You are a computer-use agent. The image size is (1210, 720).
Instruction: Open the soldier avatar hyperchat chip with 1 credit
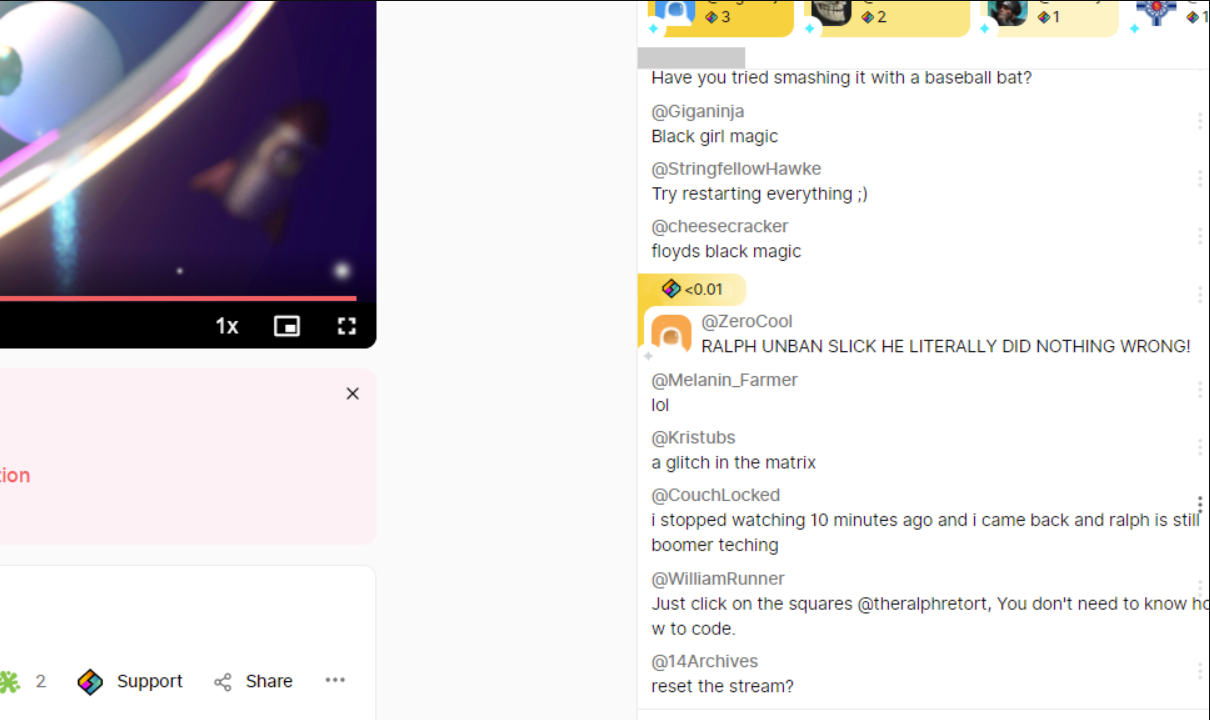coord(1049,17)
